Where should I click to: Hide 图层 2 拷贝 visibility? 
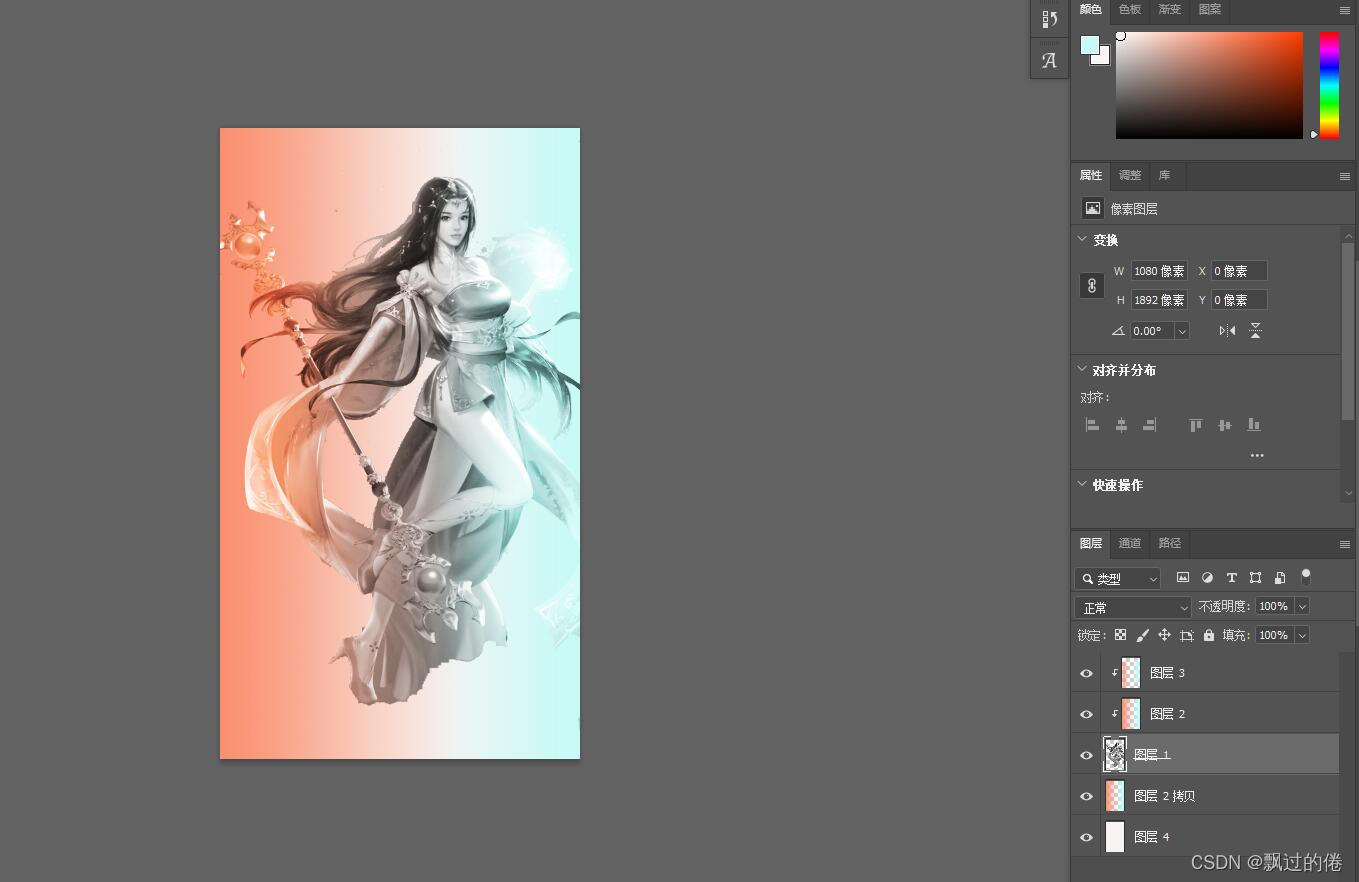click(1086, 796)
